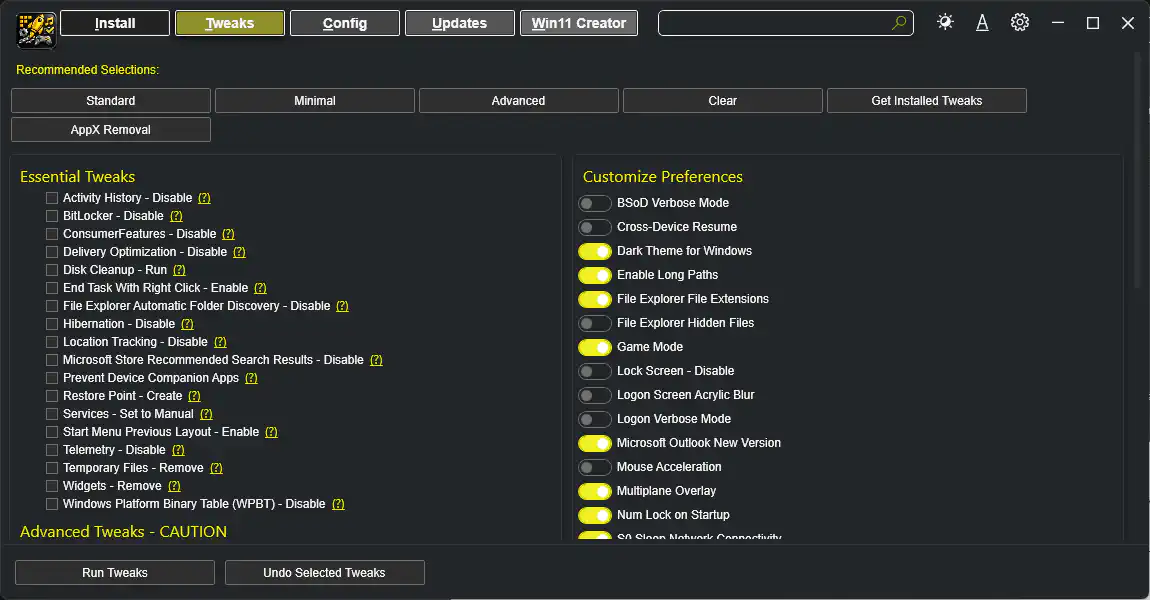This screenshot has width=1150, height=600.
Task: Check Disk Cleanup - Run checkbox
Action: [52, 270]
